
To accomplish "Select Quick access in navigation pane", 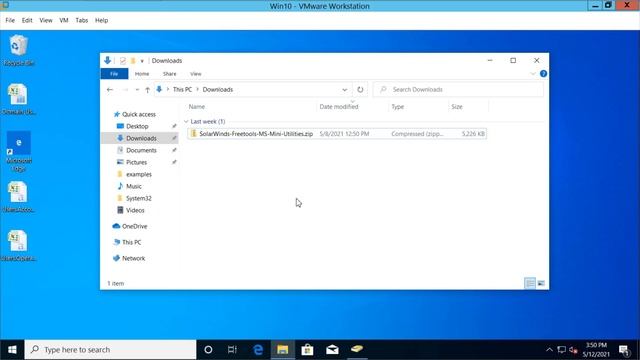I will pos(139,114).
